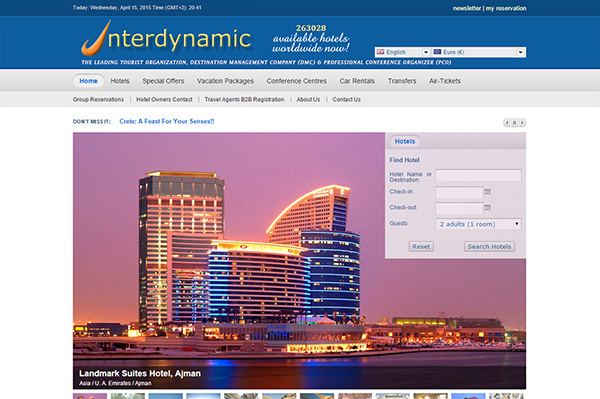Image resolution: width=600 pixels, height=399 pixels.
Task: Focus the Check-in date field
Action: [459, 192]
